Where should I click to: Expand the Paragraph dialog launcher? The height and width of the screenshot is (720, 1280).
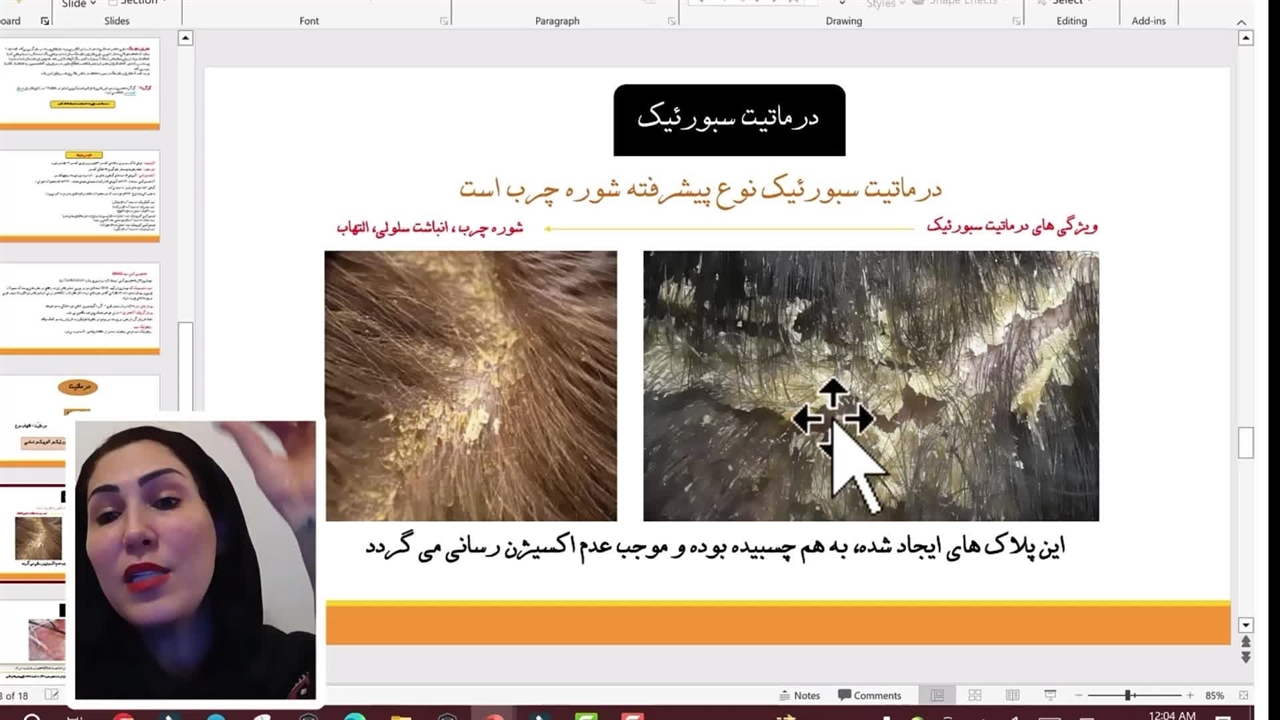click(x=671, y=21)
